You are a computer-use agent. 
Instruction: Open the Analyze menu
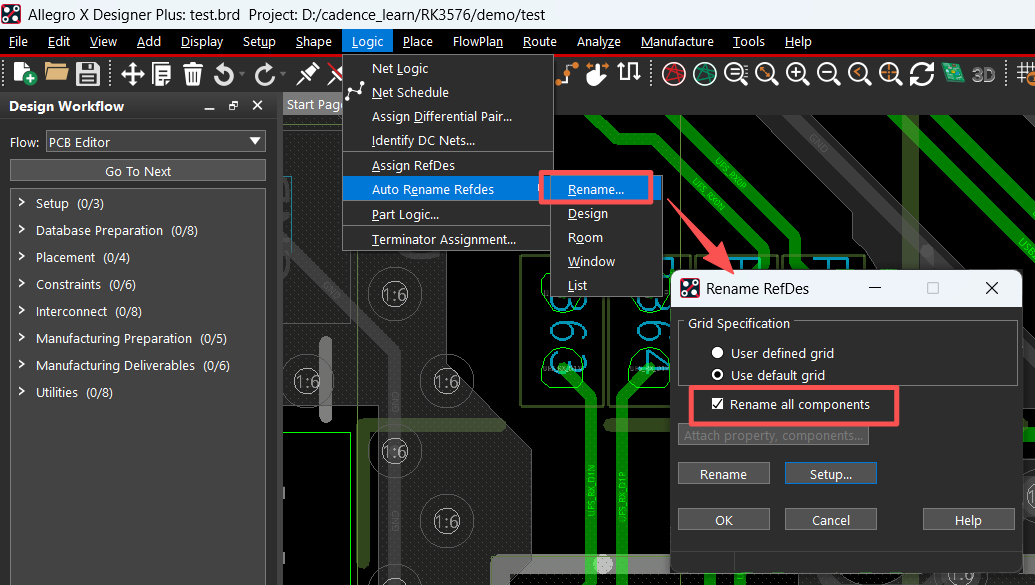(598, 42)
